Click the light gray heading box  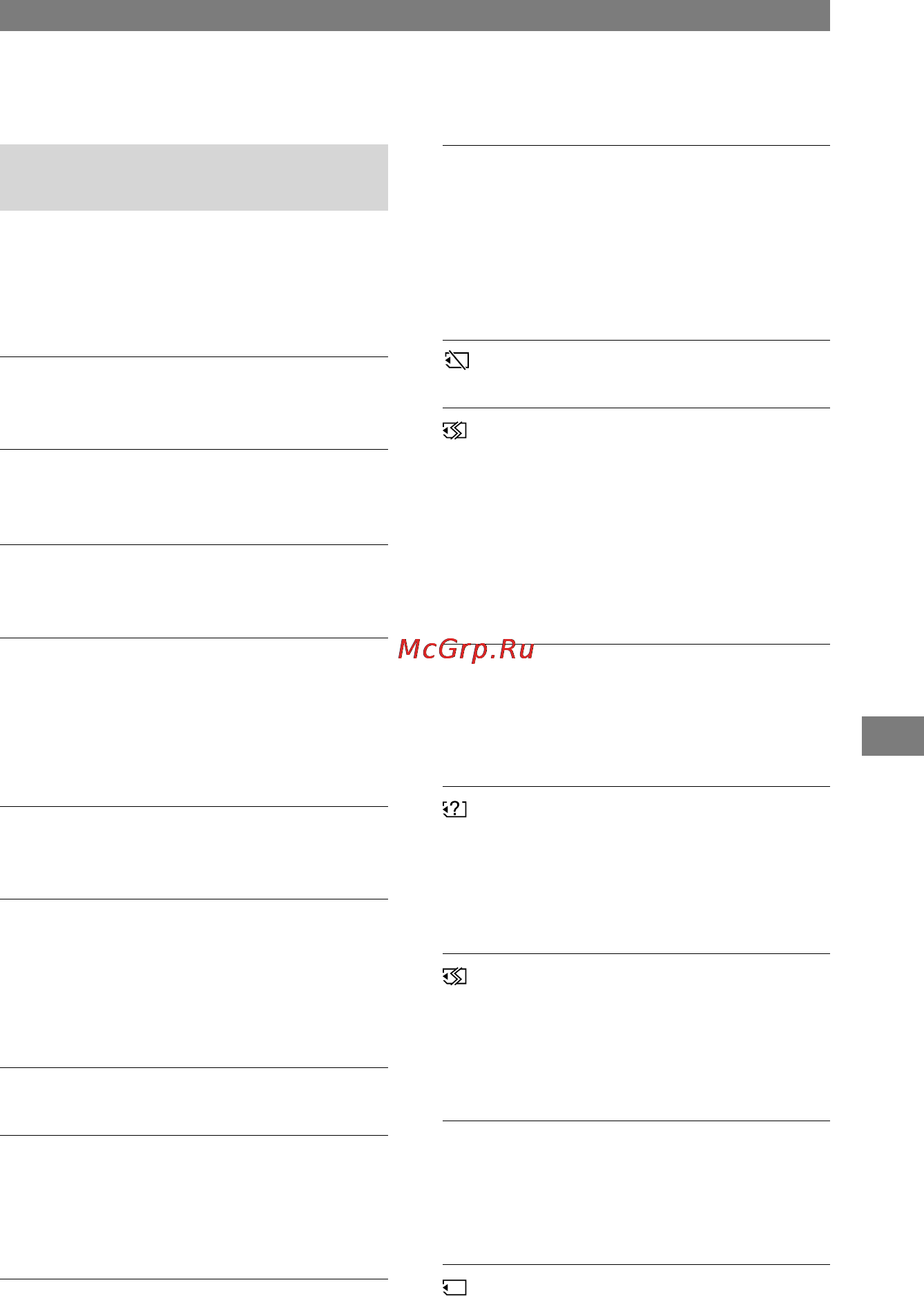click(194, 178)
